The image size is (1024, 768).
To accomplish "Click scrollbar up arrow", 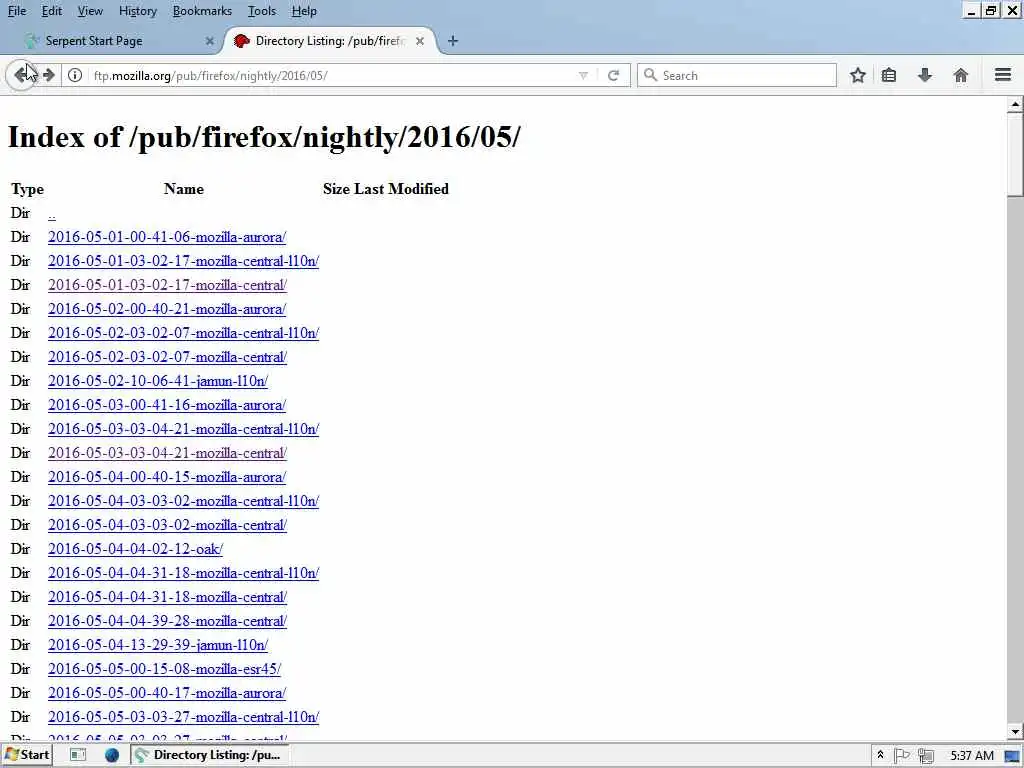I will (x=1015, y=104).
